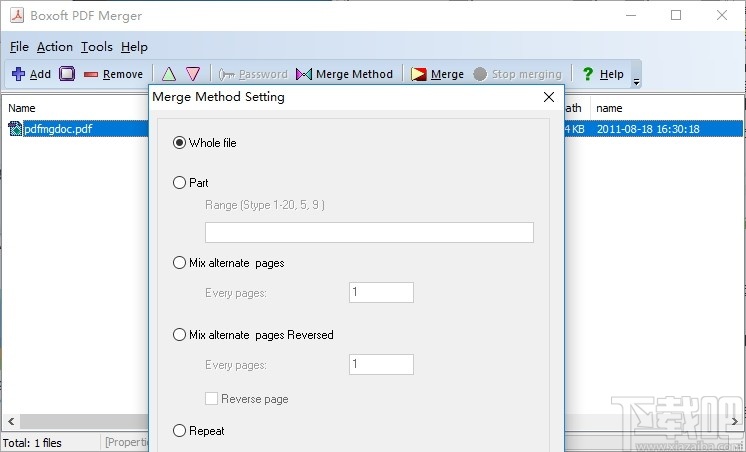Select the Repeat radio option
746x452 pixels.
click(179, 431)
